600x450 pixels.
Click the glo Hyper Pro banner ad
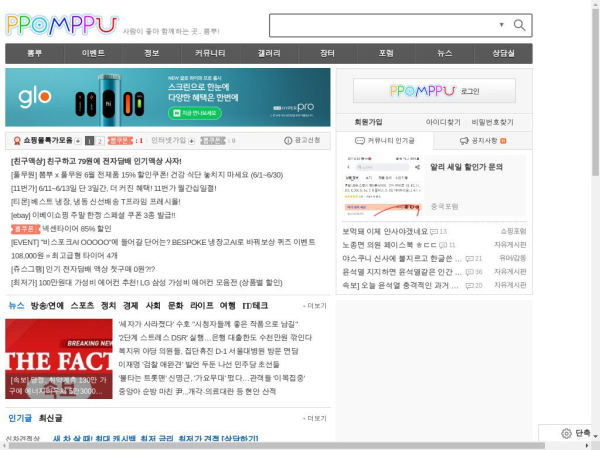coord(168,97)
